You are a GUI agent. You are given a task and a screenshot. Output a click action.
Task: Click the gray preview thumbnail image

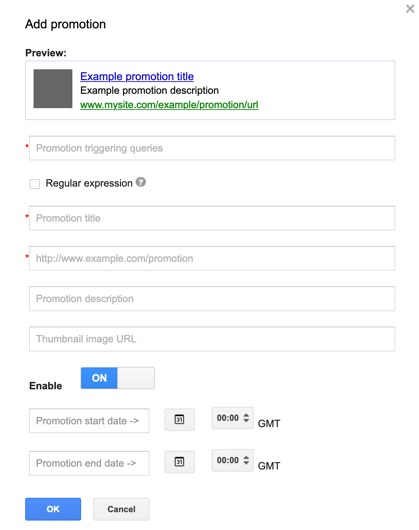pyautogui.click(x=53, y=89)
